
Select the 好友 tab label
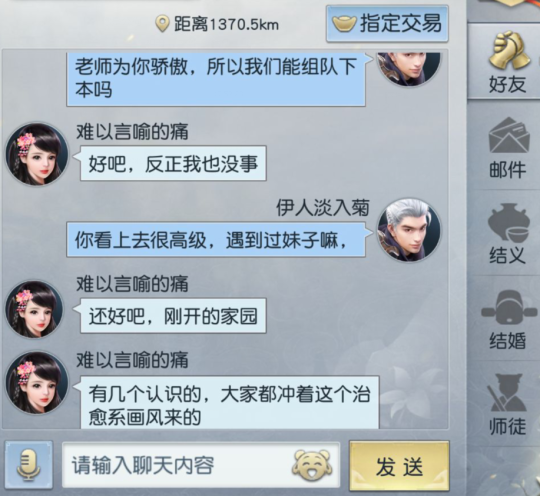tap(508, 84)
